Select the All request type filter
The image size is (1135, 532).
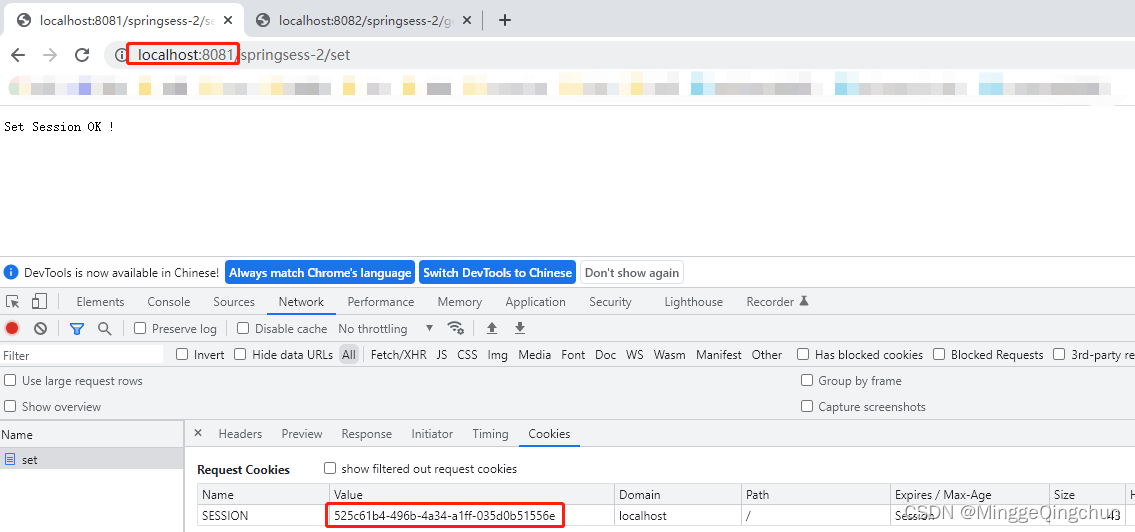[x=350, y=355]
